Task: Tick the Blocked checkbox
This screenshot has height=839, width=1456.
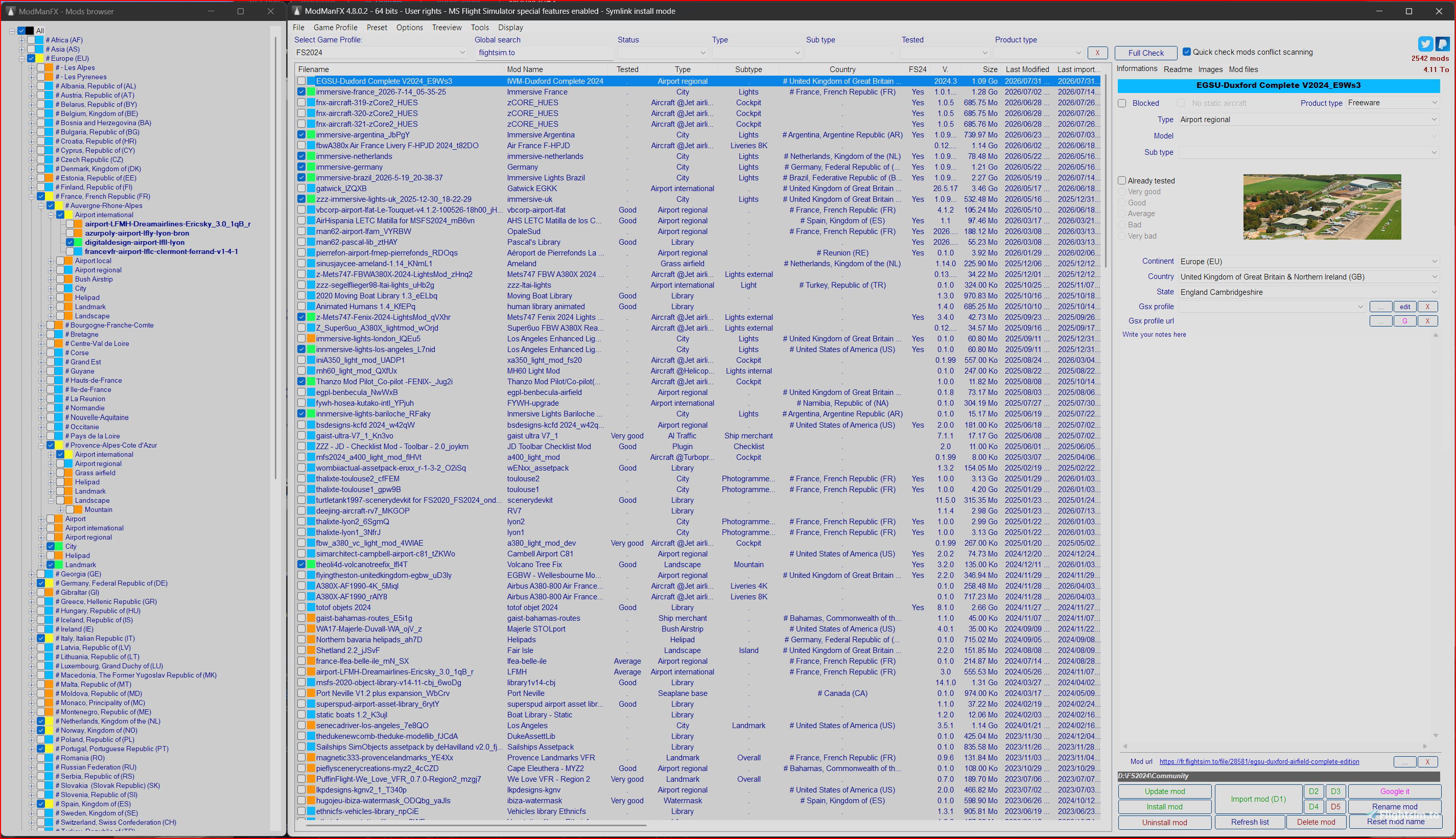Action: pos(1122,103)
